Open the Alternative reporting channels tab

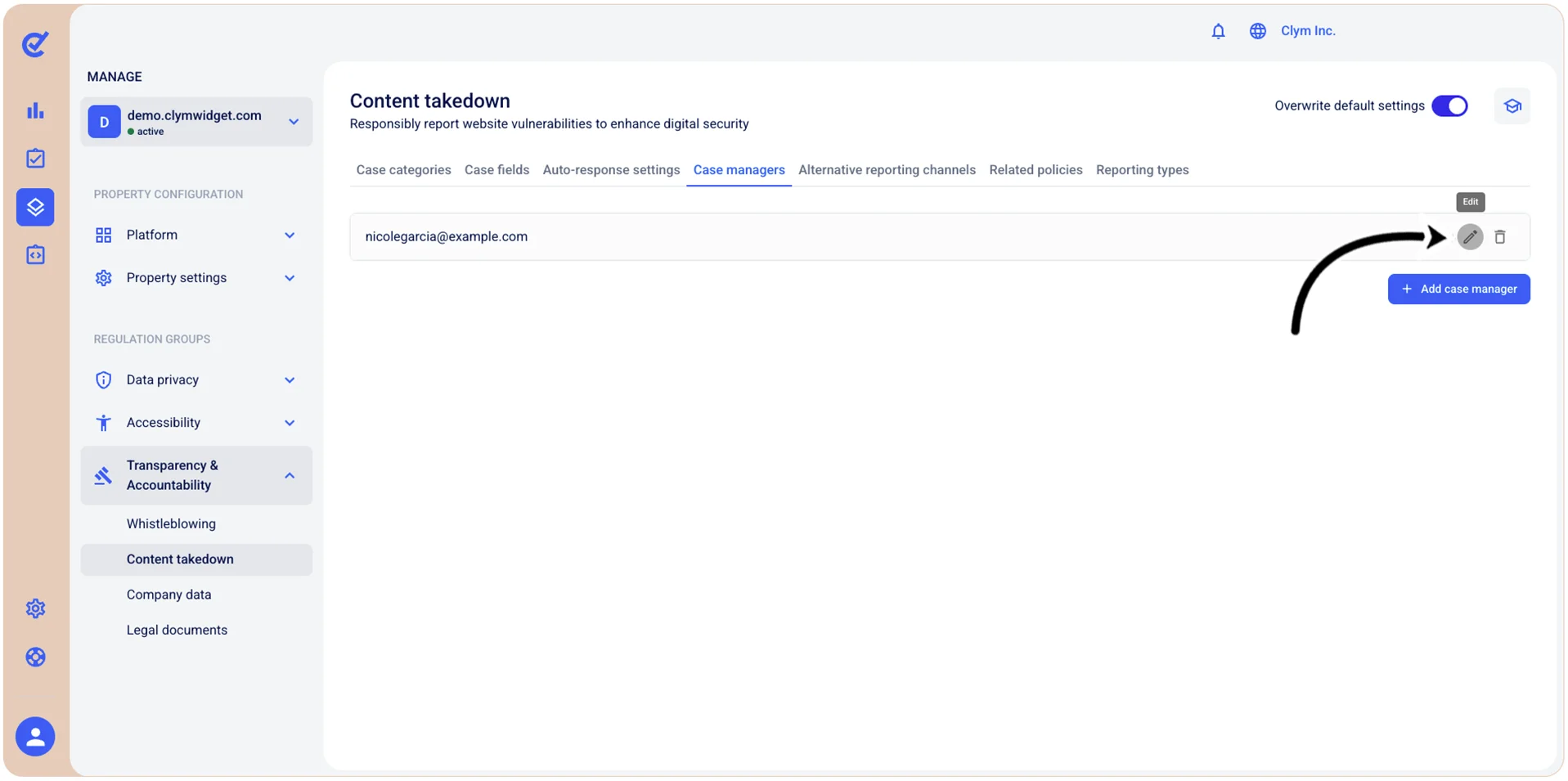click(887, 170)
